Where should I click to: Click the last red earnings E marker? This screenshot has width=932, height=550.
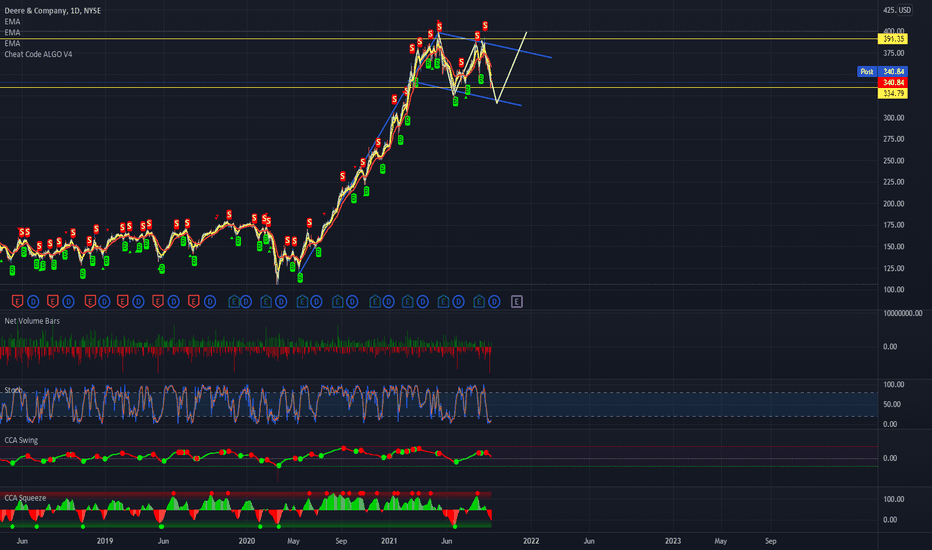193,302
